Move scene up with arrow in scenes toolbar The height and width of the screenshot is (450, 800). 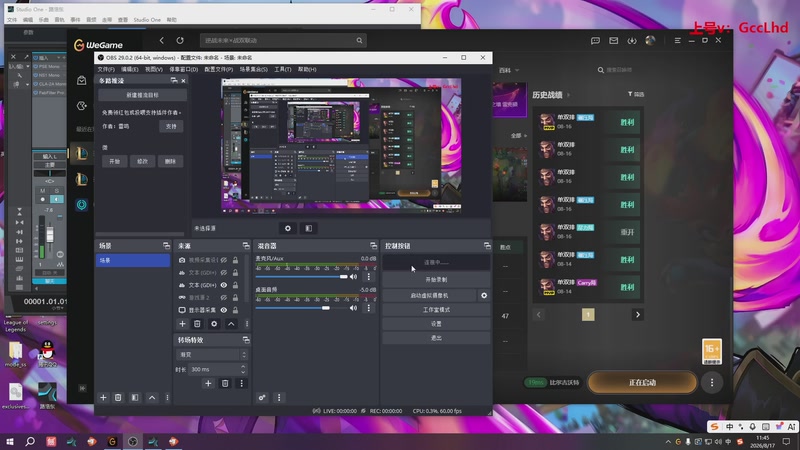[x=152, y=397]
